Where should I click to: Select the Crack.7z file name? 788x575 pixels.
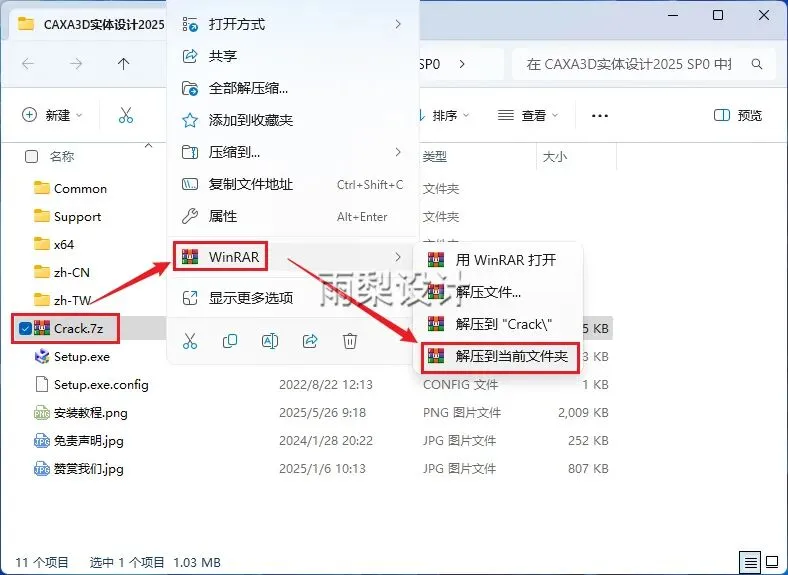click(x=78, y=329)
